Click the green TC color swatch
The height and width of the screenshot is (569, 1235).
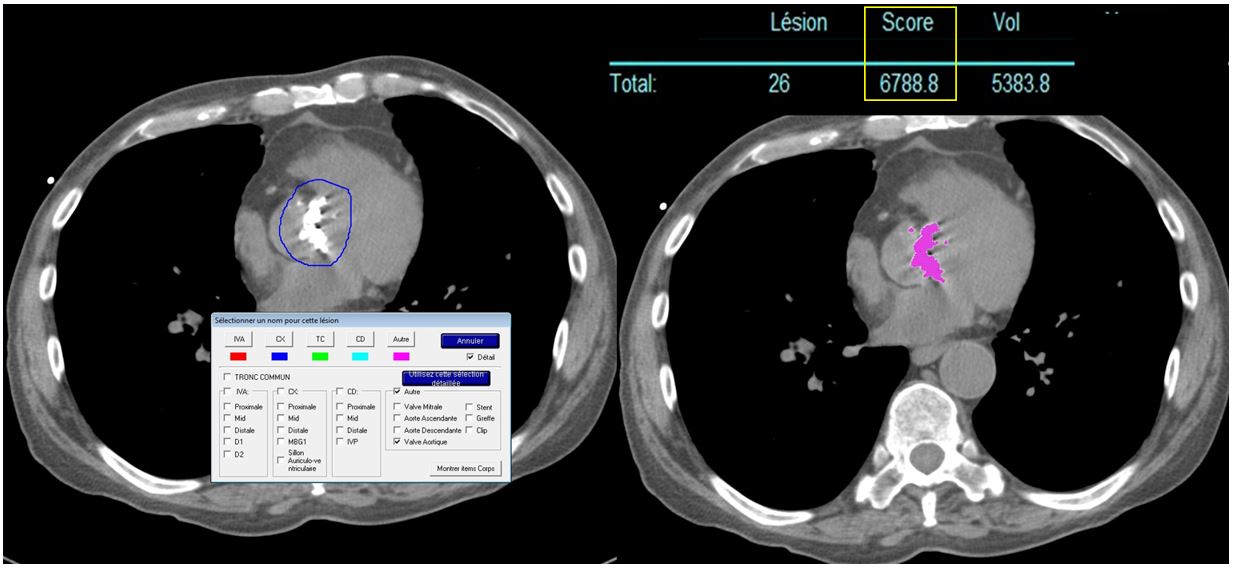pos(320,356)
